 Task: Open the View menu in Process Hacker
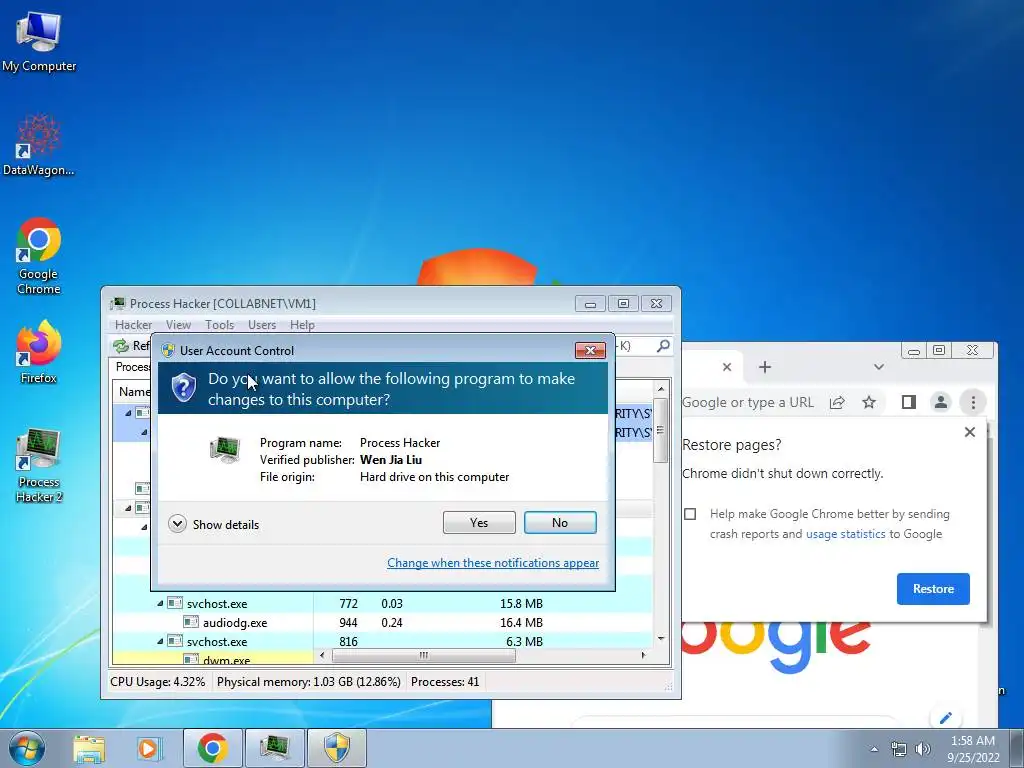coord(178,325)
